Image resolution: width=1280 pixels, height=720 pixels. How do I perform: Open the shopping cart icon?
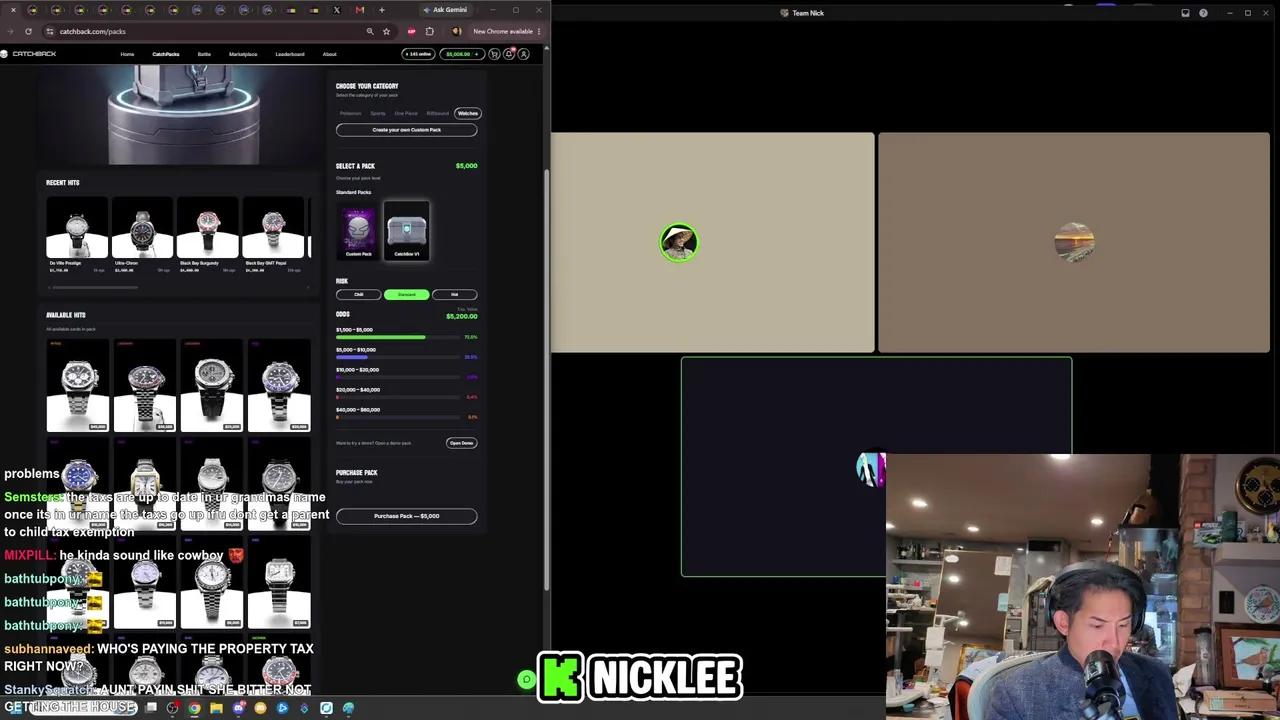pos(494,54)
